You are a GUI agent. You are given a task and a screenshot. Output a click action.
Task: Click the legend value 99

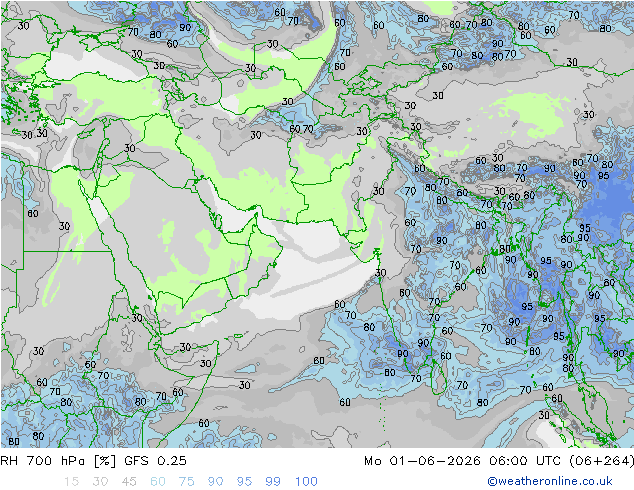pyautogui.click(x=273, y=482)
